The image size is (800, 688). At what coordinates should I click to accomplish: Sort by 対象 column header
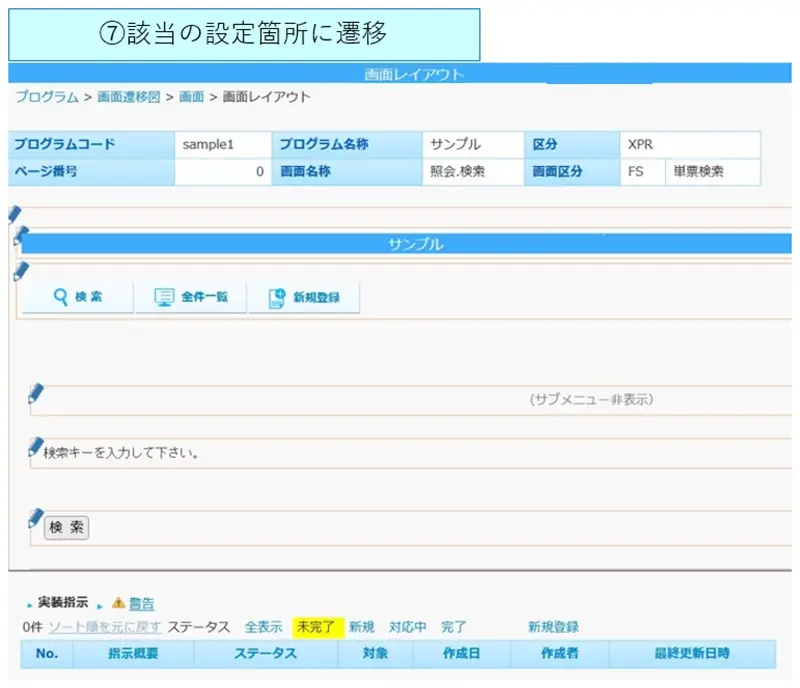click(375, 653)
